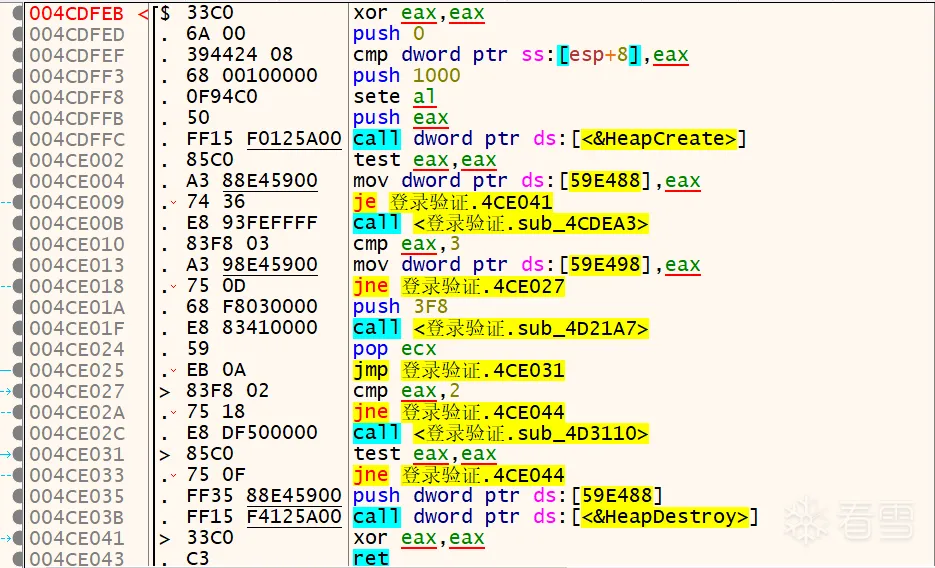Select the highlighted address 004CDFEB
The width and height of the screenshot is (935, 568).
pyautogui.click(x=76, y=13)
